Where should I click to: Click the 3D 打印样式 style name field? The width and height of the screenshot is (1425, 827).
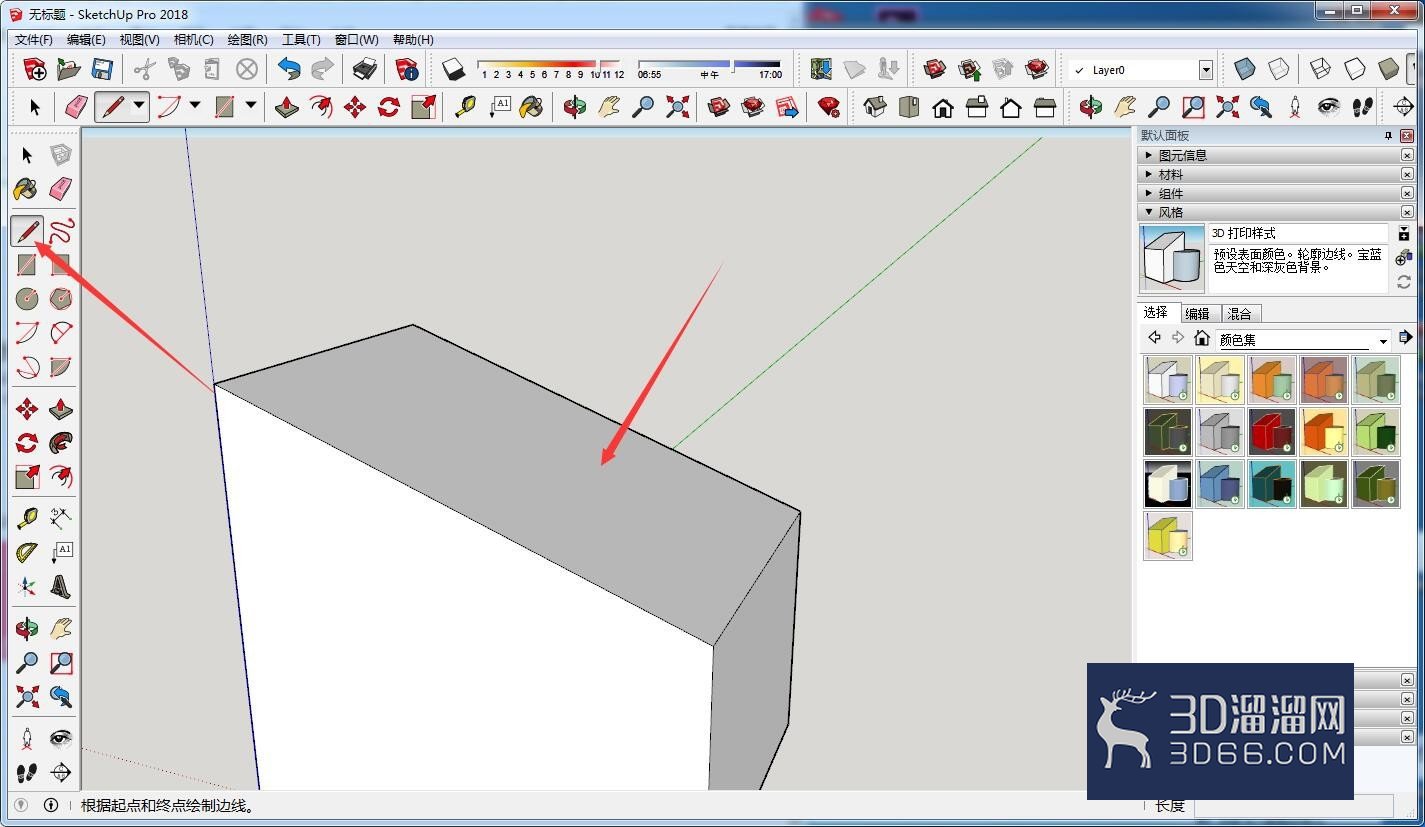[x=1299, y=233]
